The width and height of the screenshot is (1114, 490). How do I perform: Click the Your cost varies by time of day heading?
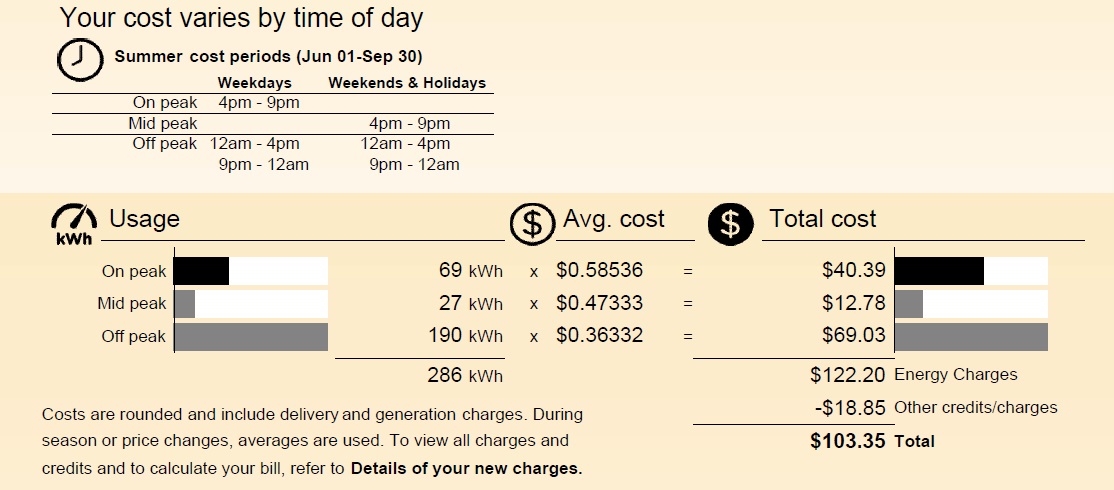coord(242,17)
